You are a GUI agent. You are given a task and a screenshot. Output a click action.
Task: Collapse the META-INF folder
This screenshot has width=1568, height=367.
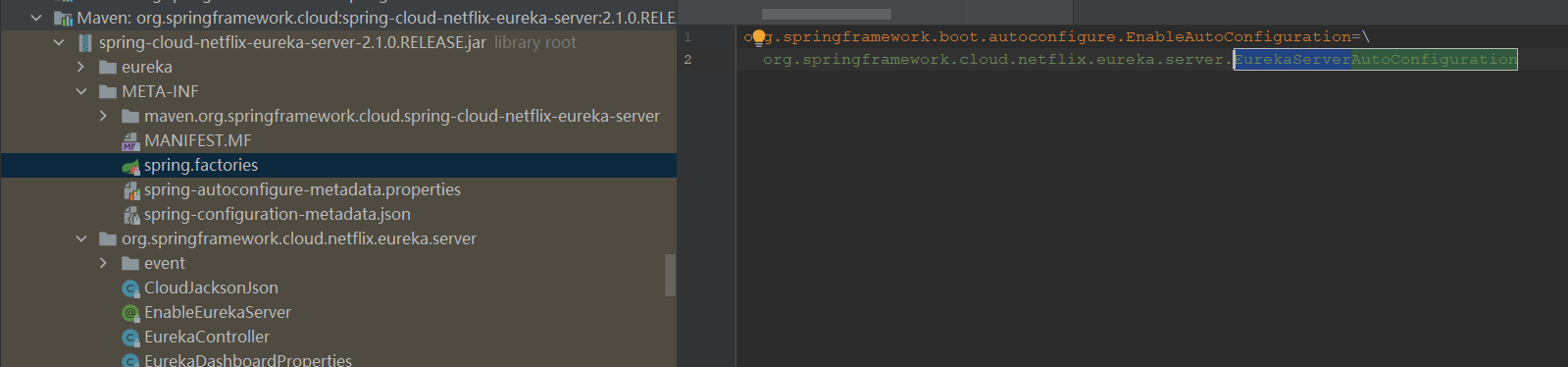81,91
